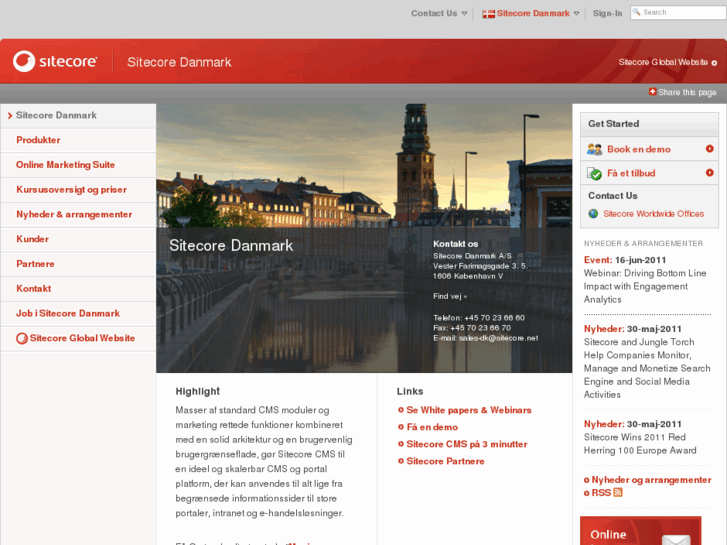Click the Sitecore logo in header
Viewport: 727px width, 545px height.
(55, 61)
